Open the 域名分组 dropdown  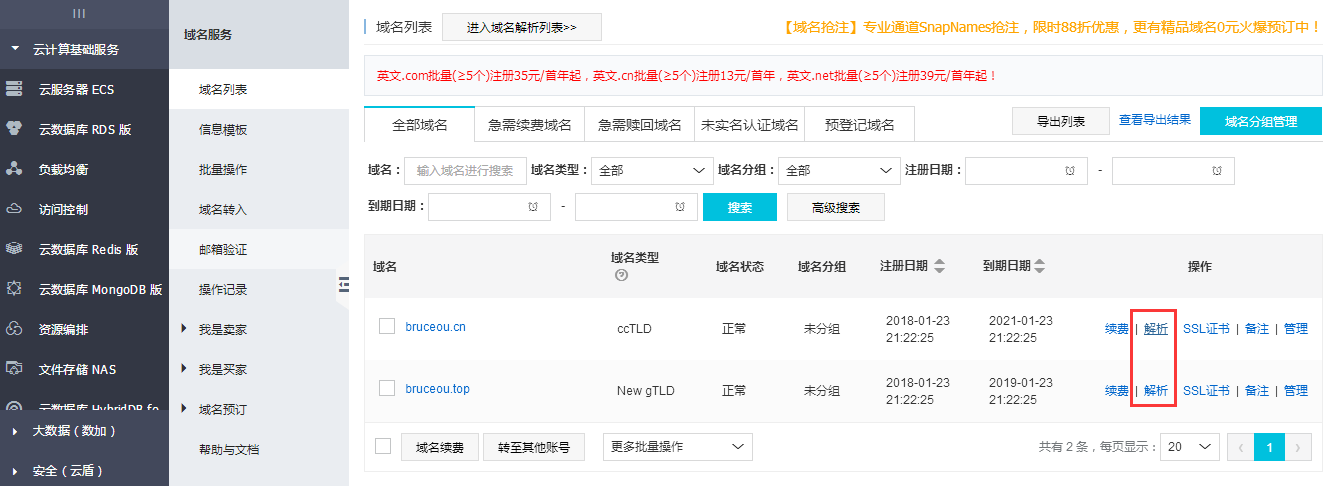[839, 171]
